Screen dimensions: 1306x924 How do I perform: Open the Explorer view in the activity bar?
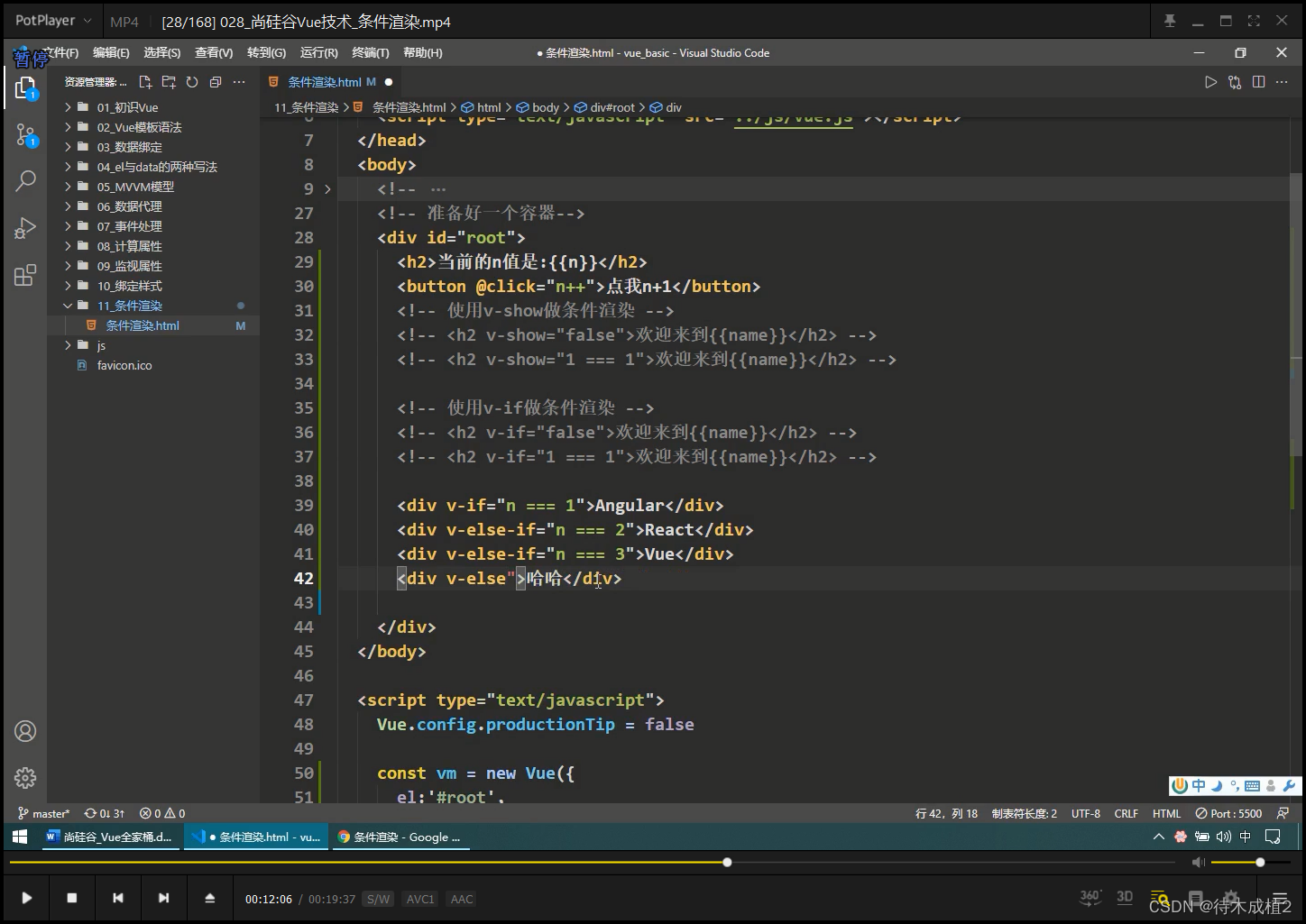(x=25, y=88)
